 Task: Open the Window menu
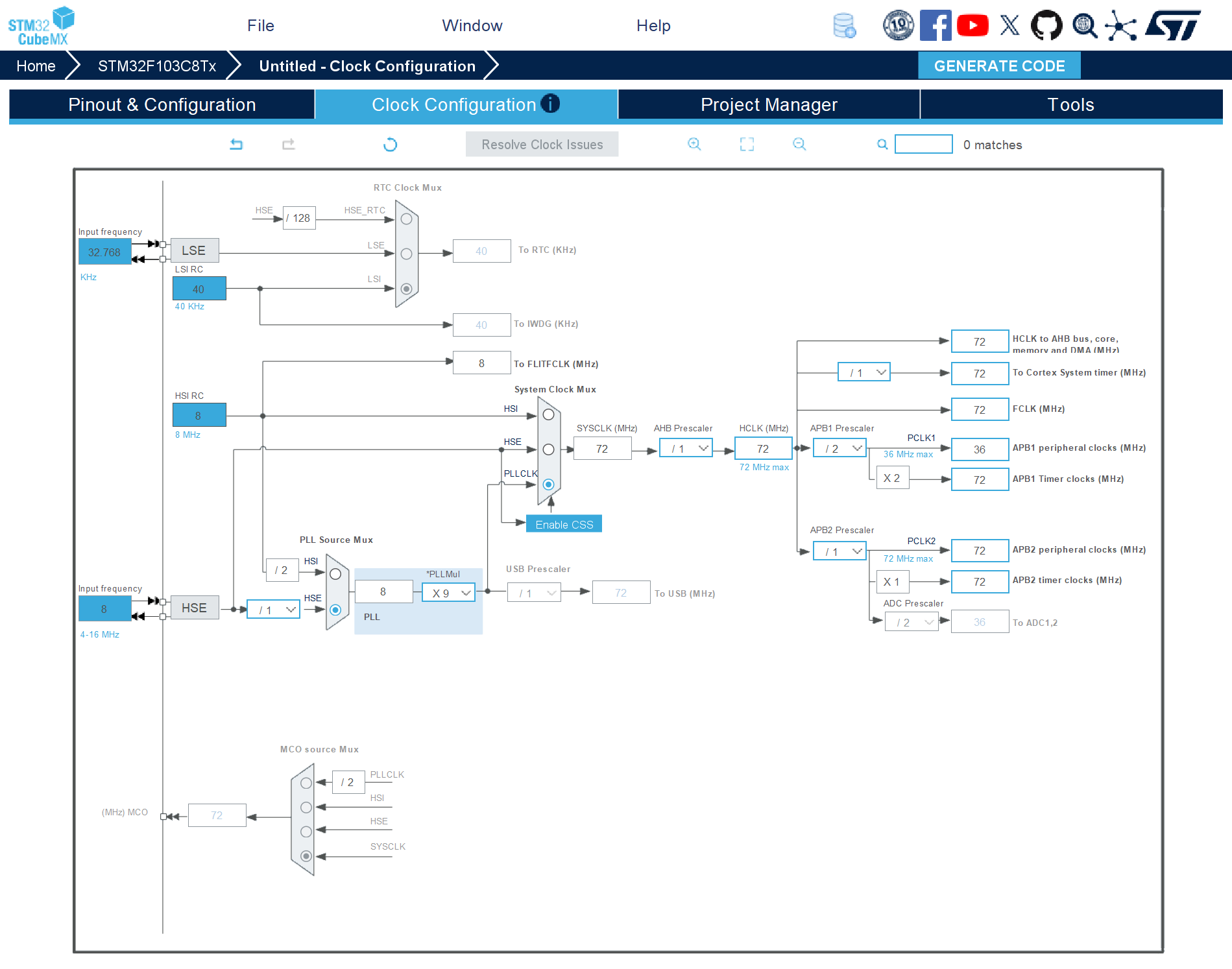472,25
